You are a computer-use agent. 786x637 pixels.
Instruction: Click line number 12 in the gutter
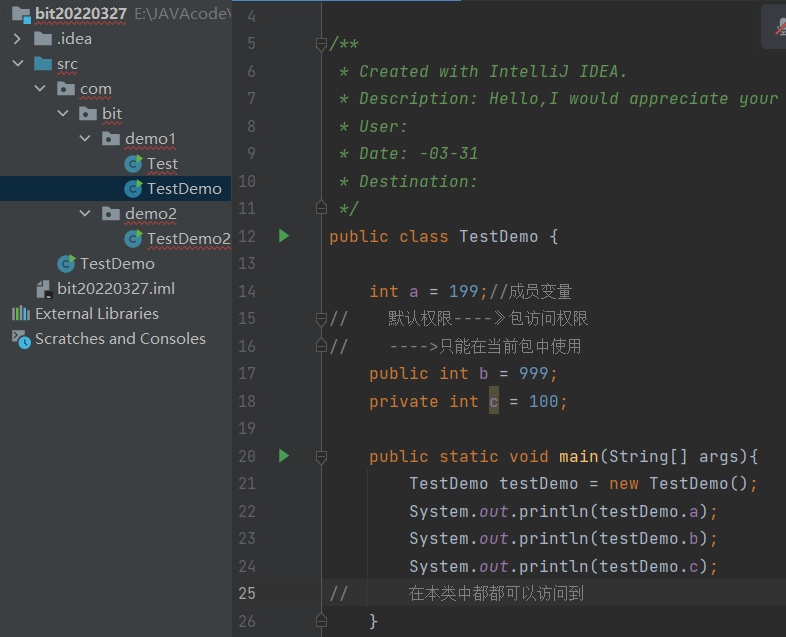(247, 236)
